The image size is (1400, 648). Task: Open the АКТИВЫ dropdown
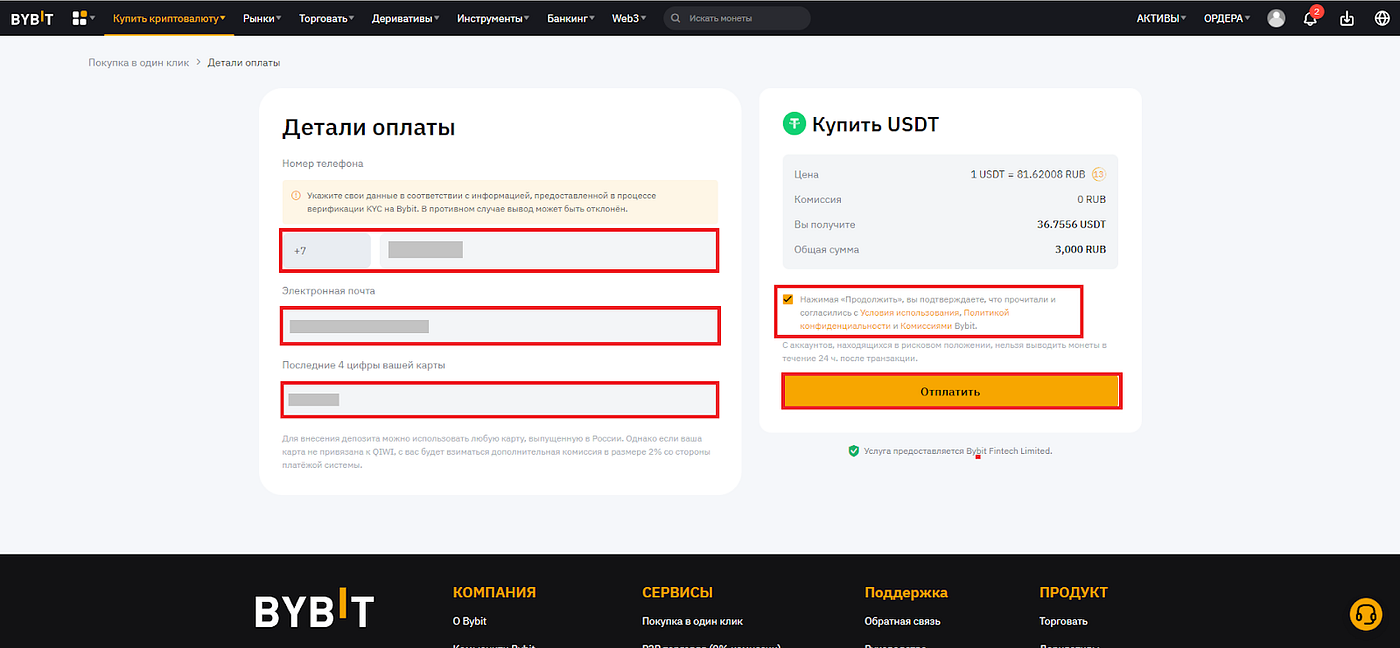point(1161,18)
